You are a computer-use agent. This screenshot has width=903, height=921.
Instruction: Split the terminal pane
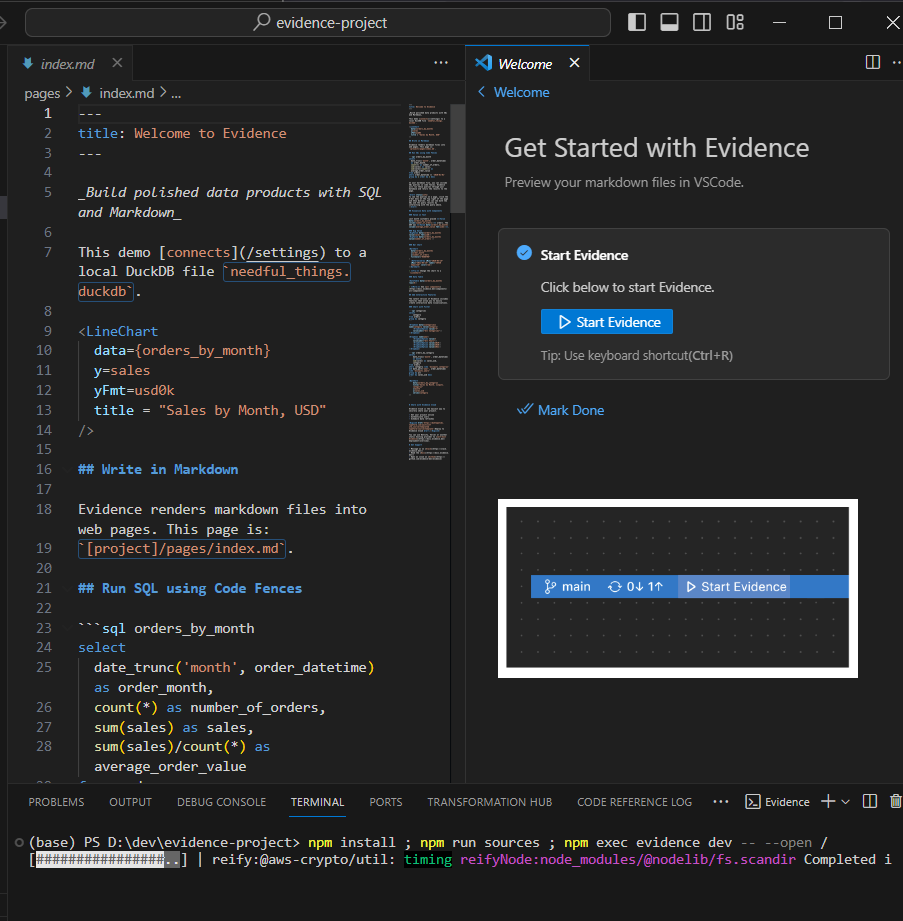(x=870, y=801)
